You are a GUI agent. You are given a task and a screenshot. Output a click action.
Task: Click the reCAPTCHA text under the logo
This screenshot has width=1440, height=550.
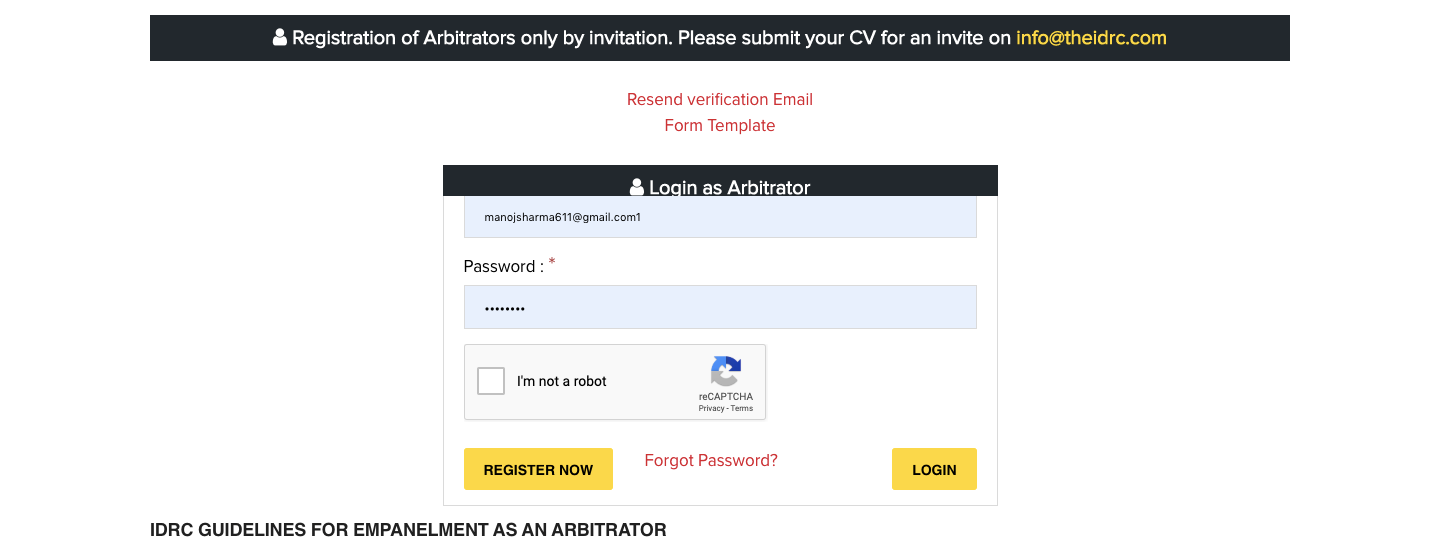click(x=726, y=397)
